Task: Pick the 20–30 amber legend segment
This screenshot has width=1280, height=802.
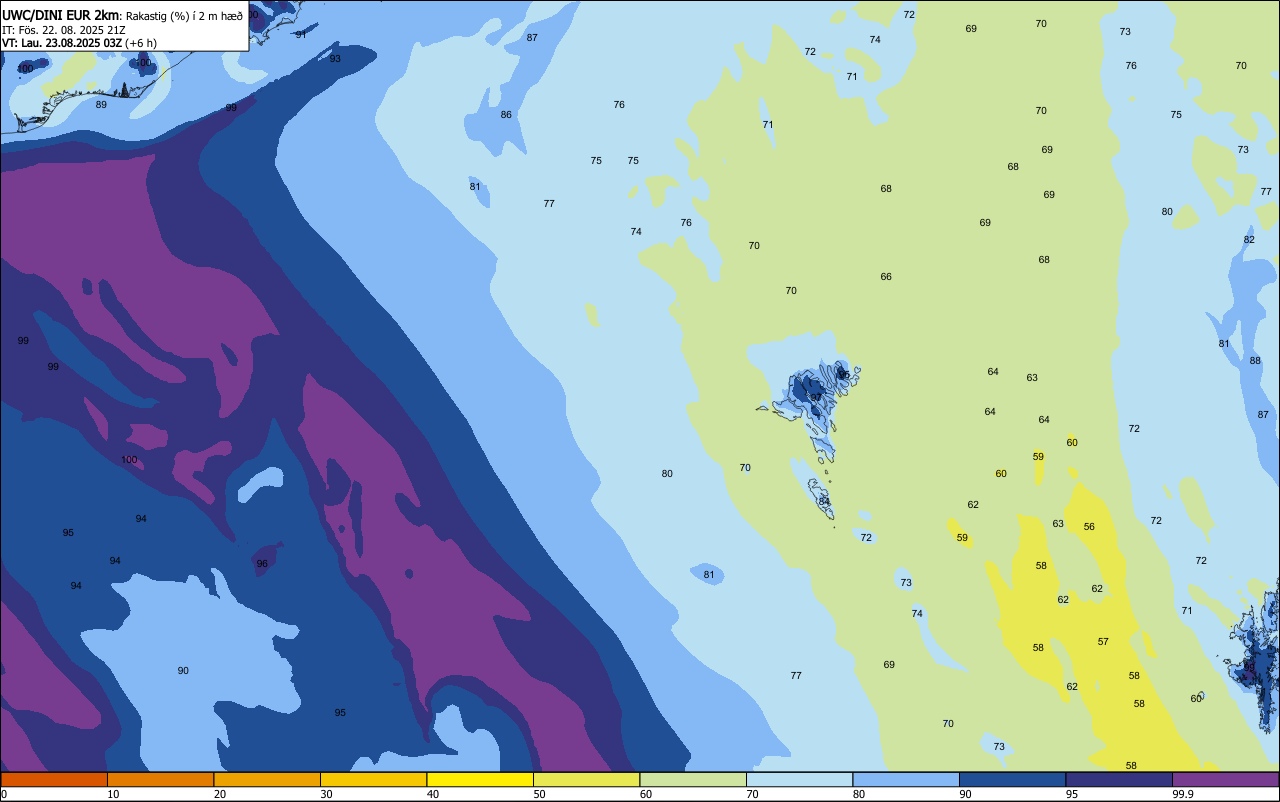Action: (x=267, y=779)
